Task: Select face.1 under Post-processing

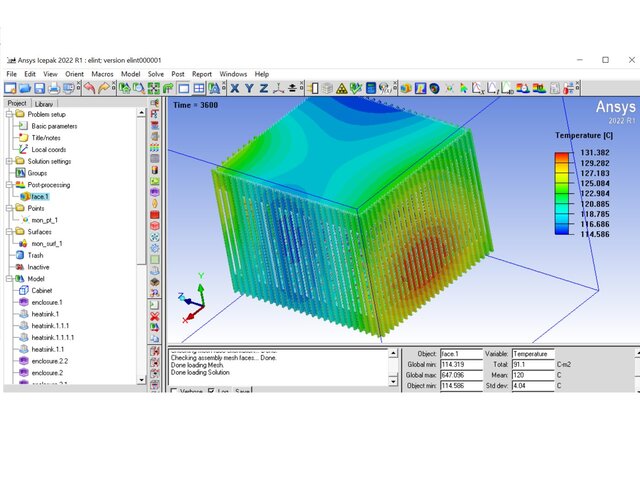Action: click(x=40, y=197)
